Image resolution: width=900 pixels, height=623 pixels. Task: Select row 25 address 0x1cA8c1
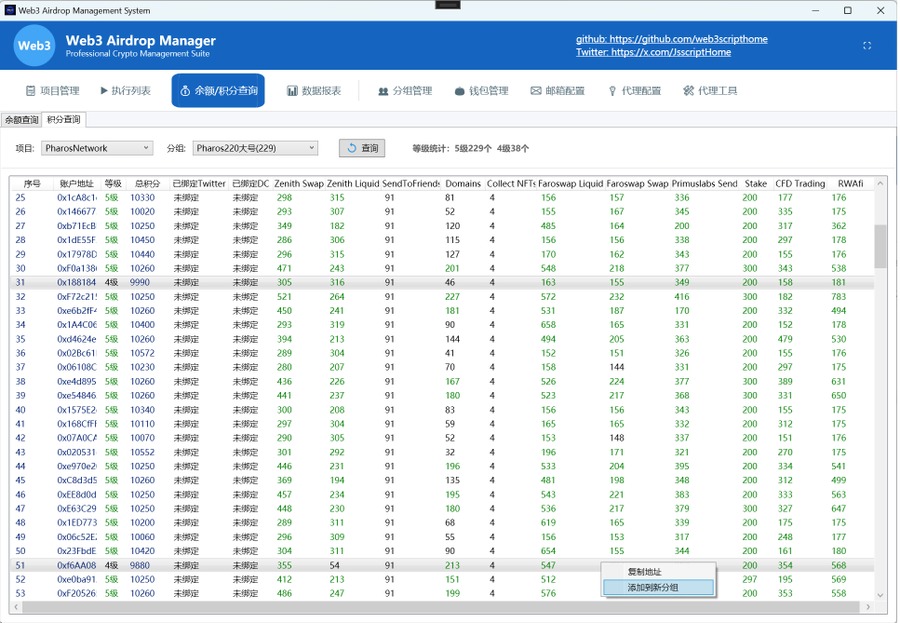(76, 198)
